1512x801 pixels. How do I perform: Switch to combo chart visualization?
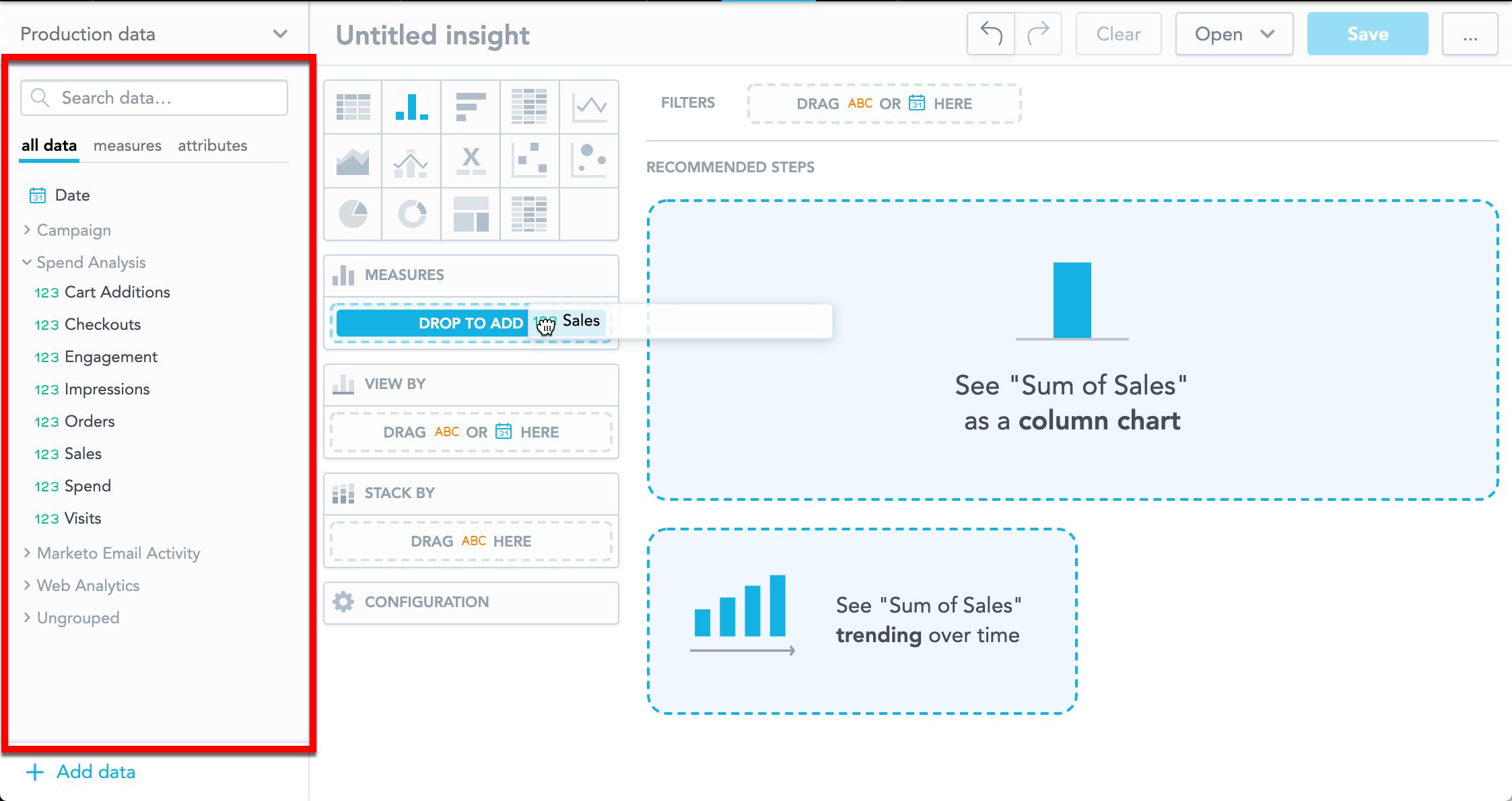[411, 161]
